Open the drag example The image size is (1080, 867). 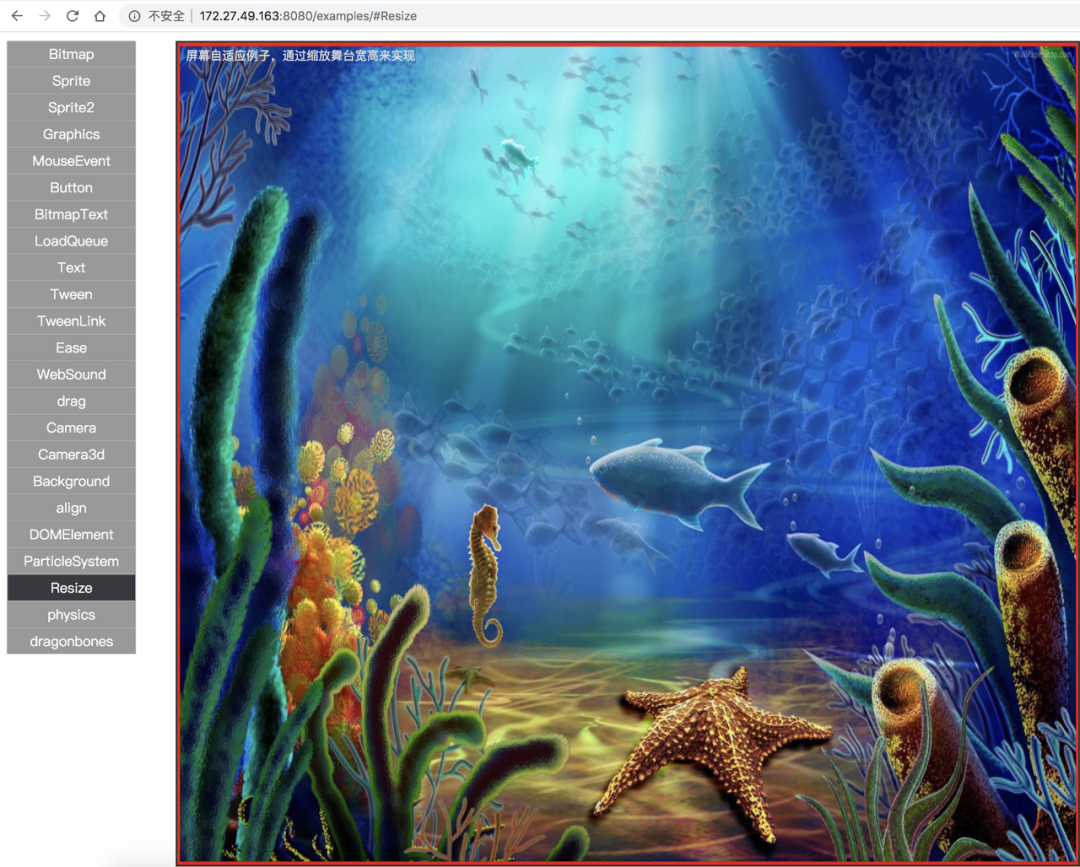[x=71, y=401]
